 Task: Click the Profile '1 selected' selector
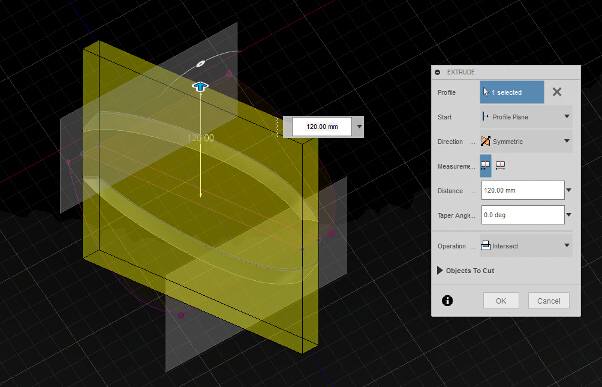[512, 92]
